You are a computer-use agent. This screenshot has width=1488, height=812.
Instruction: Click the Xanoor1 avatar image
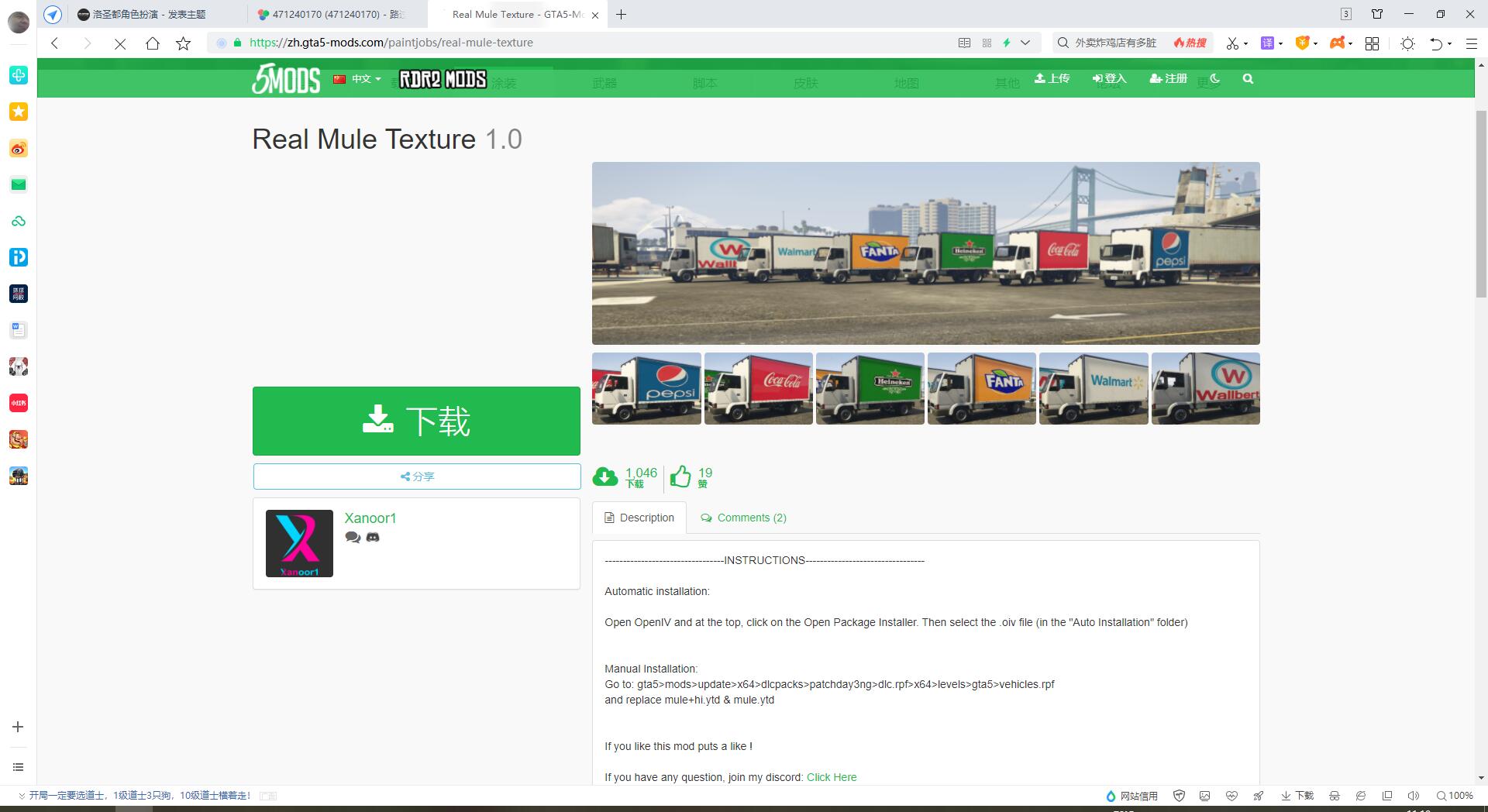click(x=299, y=543)
